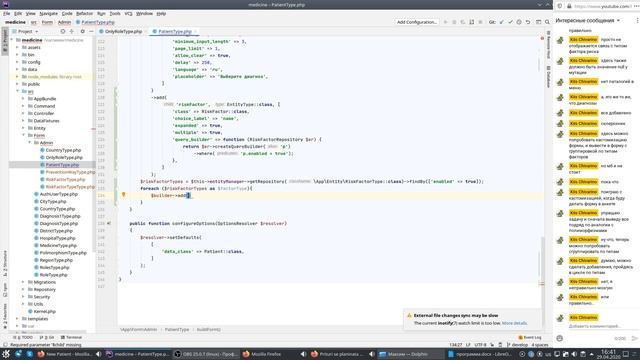Open Kernel.php in the project tree

[x=45, y=311]
